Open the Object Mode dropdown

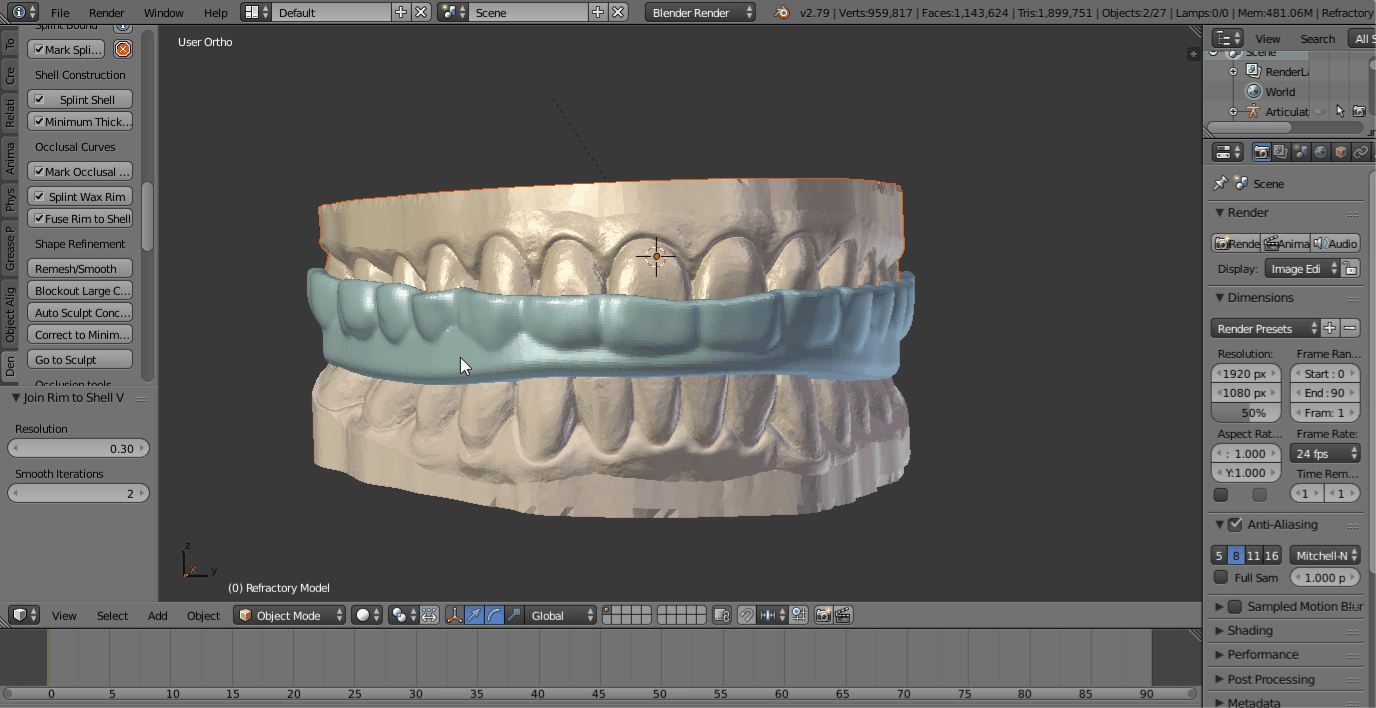tap(289, 615)
